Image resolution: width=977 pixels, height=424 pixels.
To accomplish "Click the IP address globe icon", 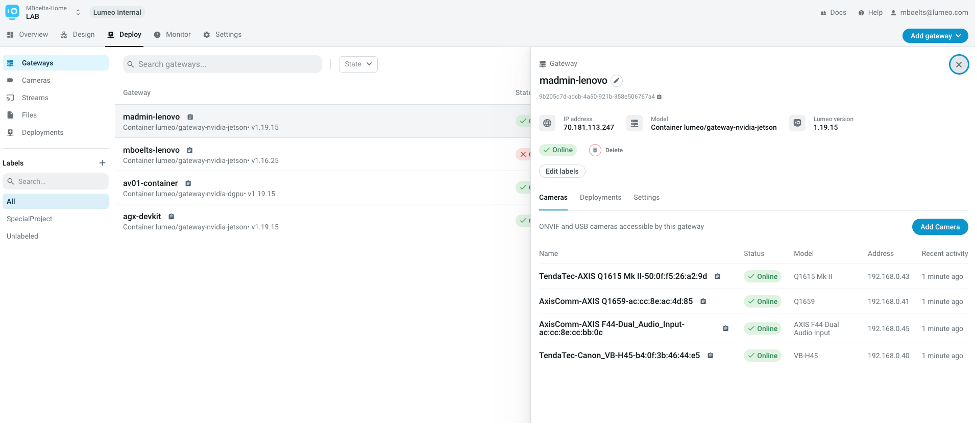I will (x=547, y=123).
